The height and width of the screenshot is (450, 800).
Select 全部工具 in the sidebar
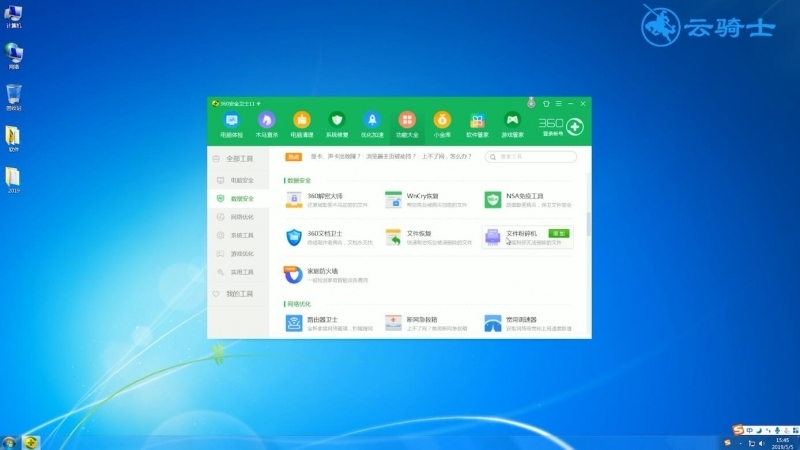(238, 159)
